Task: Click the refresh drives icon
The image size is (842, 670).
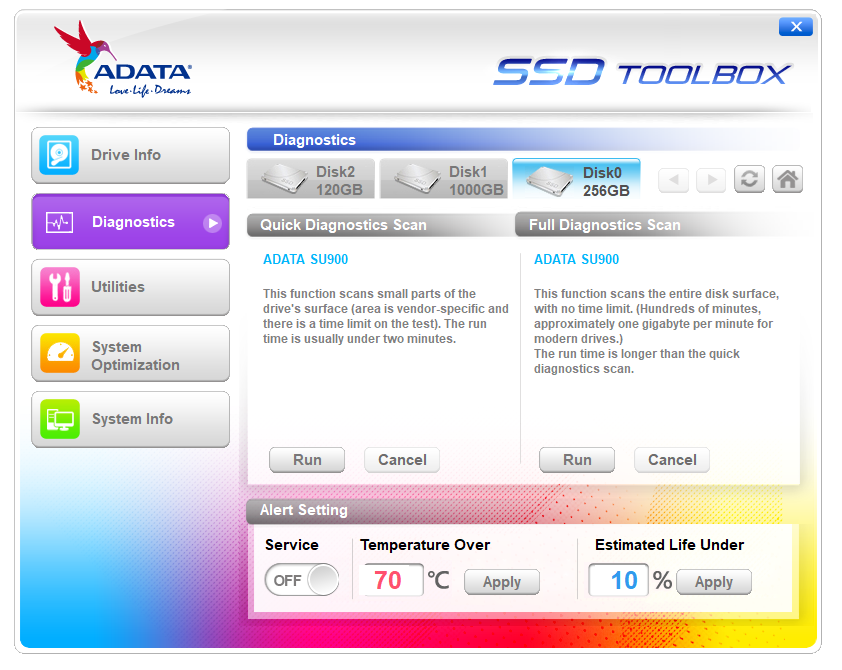Action: click(x=749, y=179)
